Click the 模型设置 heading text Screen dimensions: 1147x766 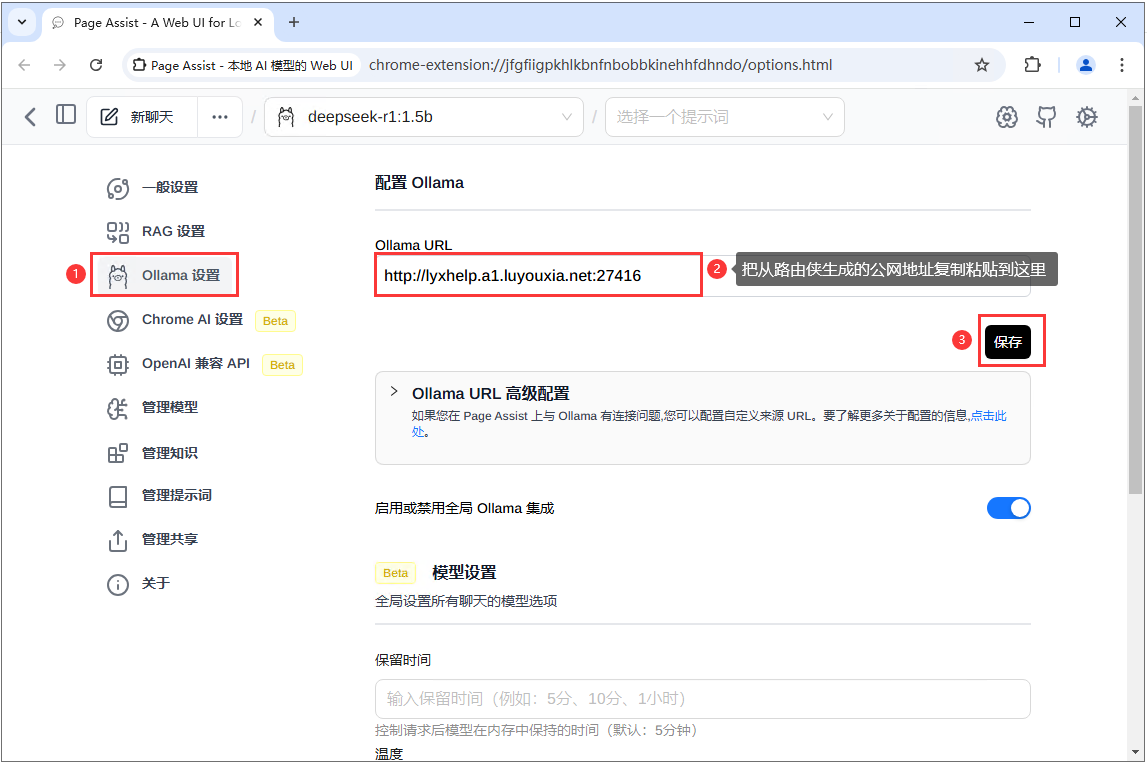coord(465,573)
